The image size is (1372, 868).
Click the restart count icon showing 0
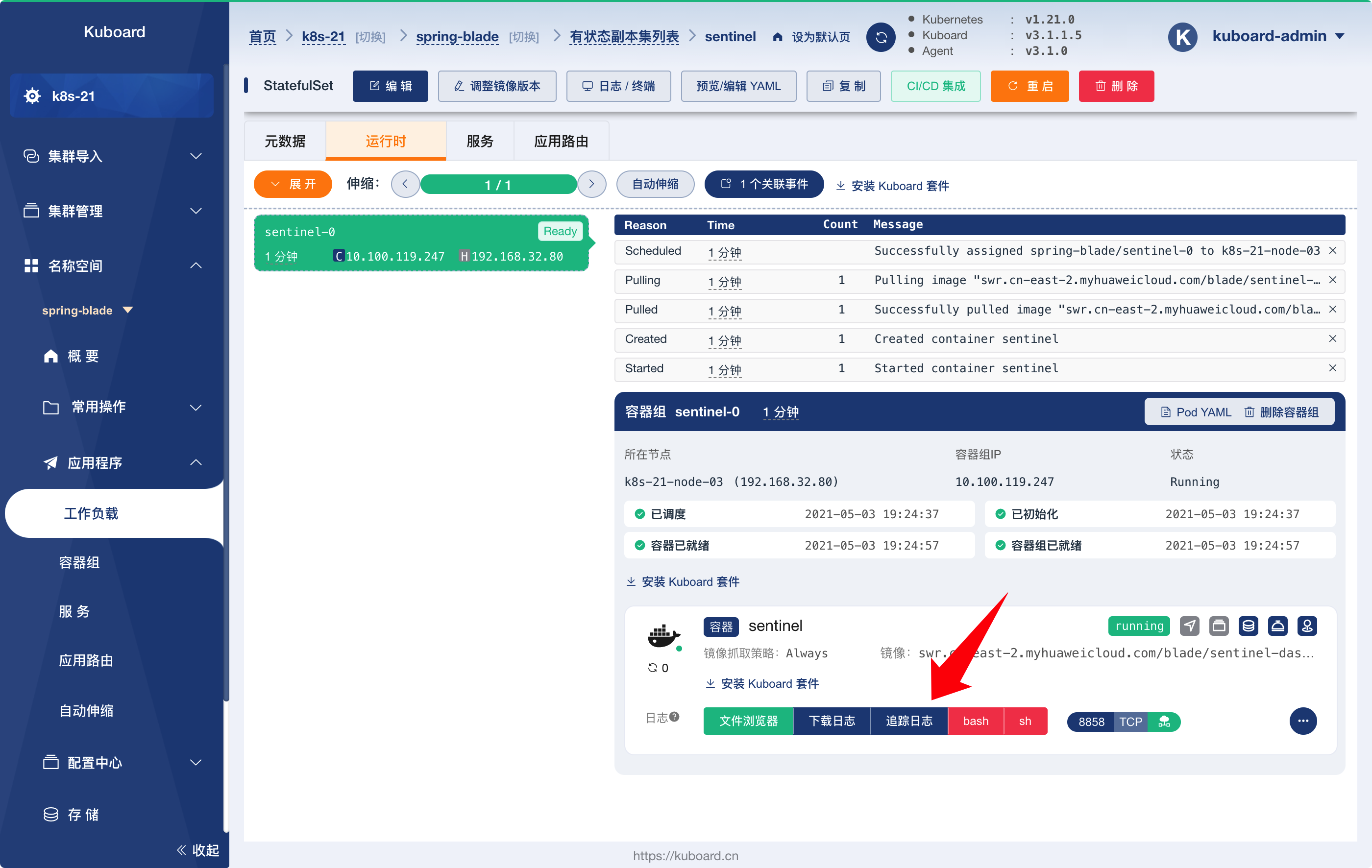pos(652,668)
